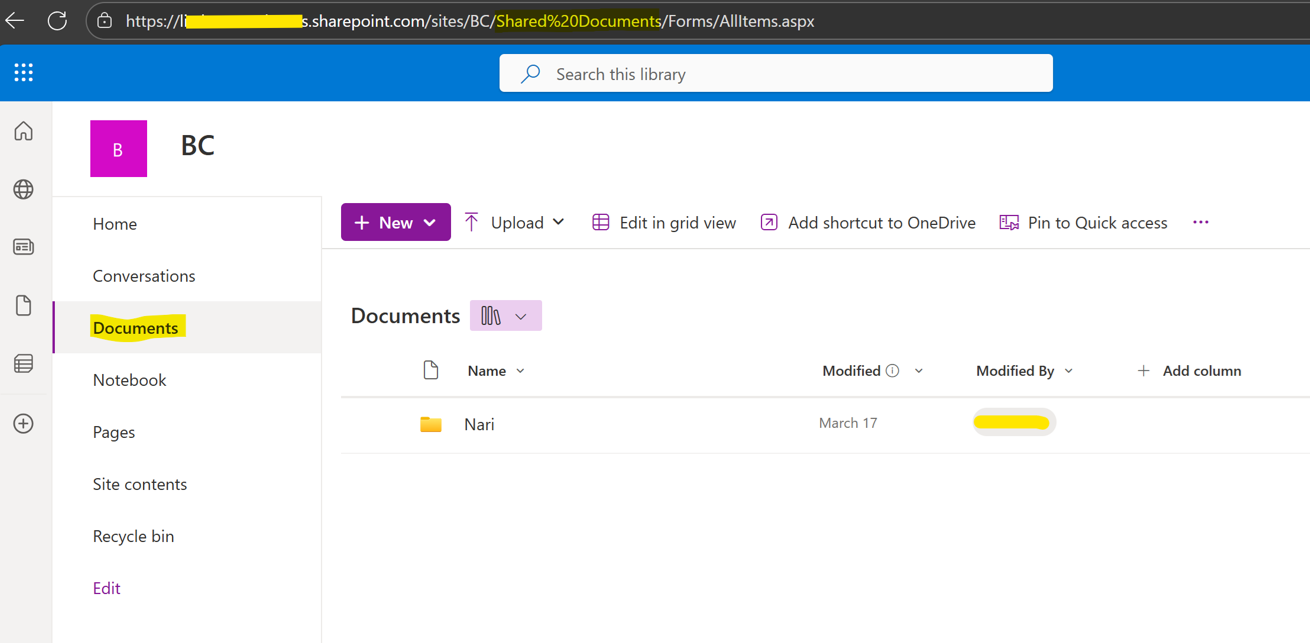Open the Nari folder
This screenshot has width=1310, height=643.
479,424
